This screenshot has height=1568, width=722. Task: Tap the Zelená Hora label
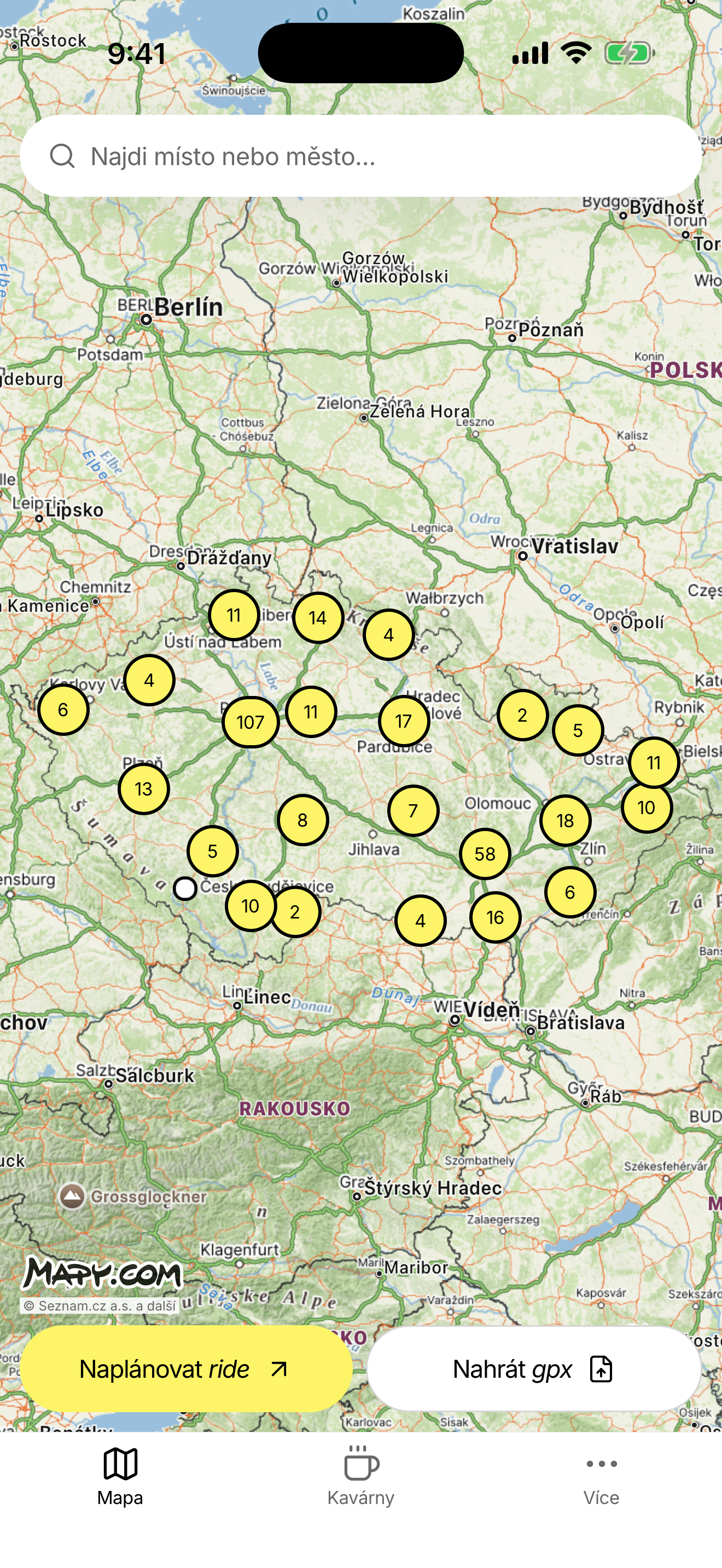420,412
